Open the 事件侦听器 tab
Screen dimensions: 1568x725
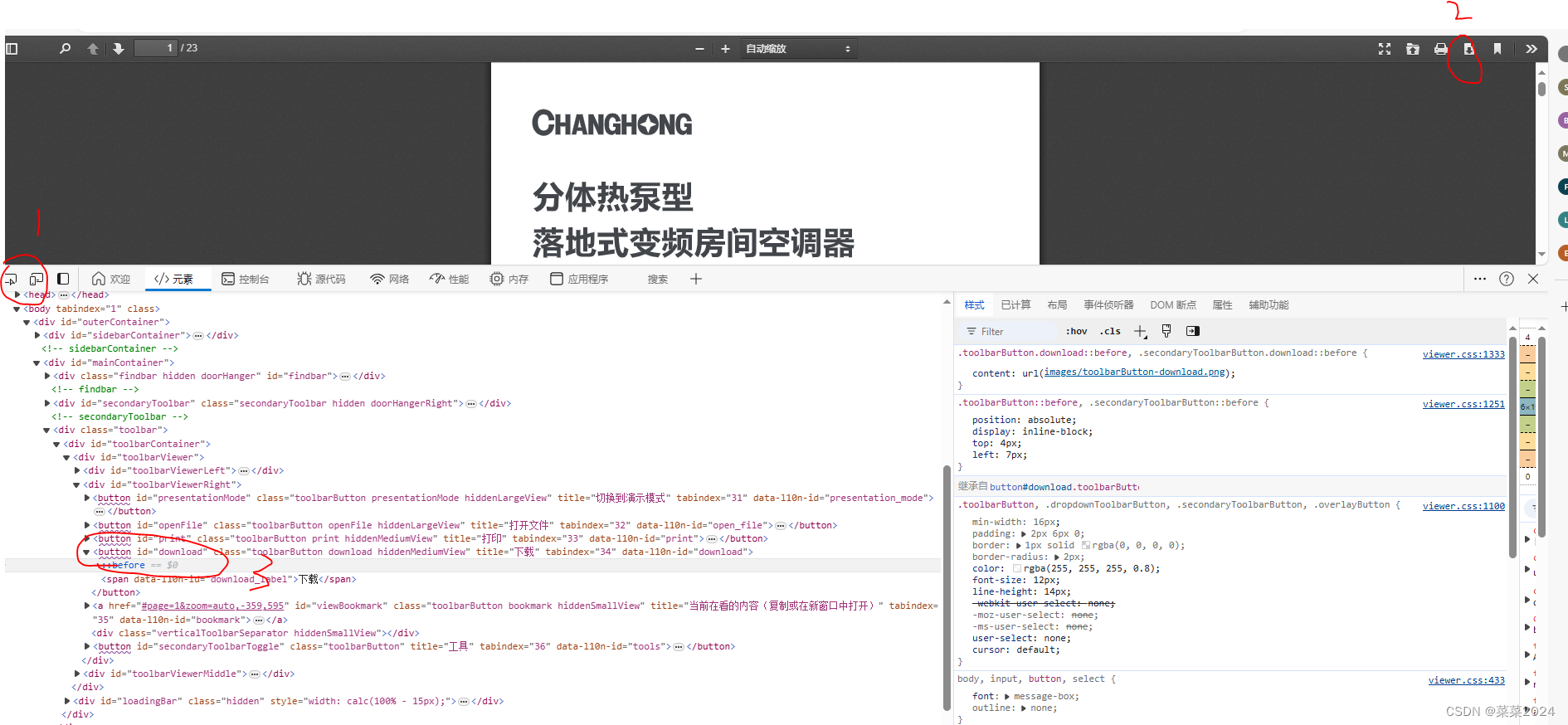tap(1108, 305)
